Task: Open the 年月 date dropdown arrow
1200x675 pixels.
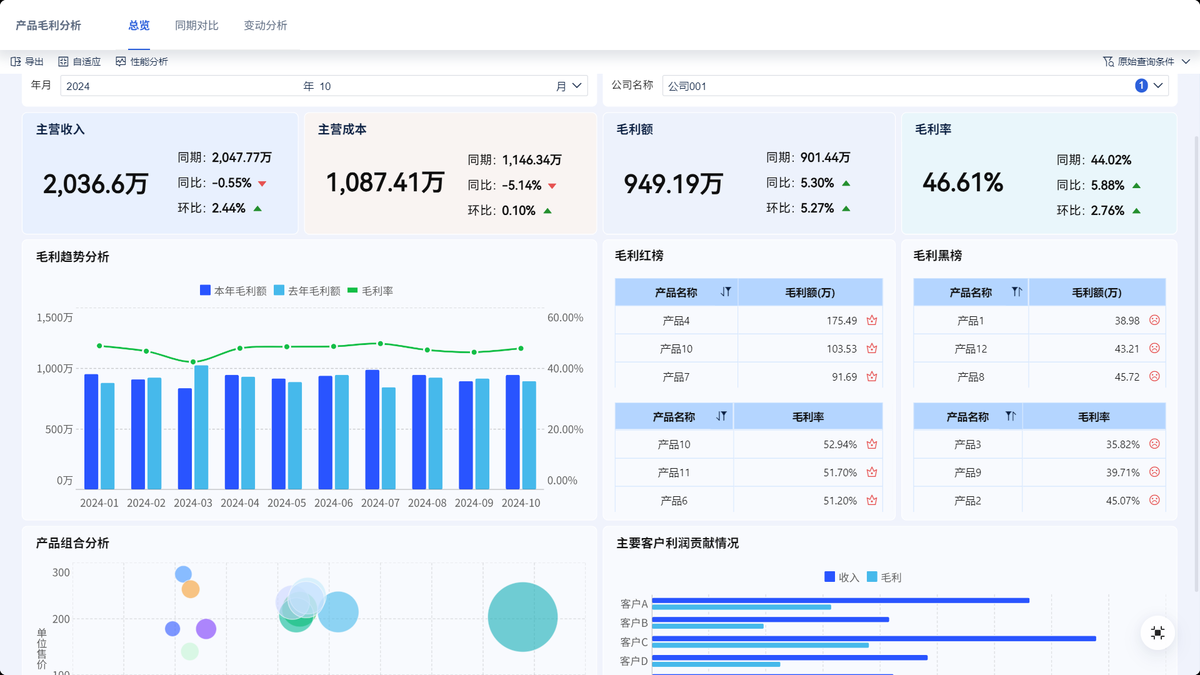Action: [577, 86]
